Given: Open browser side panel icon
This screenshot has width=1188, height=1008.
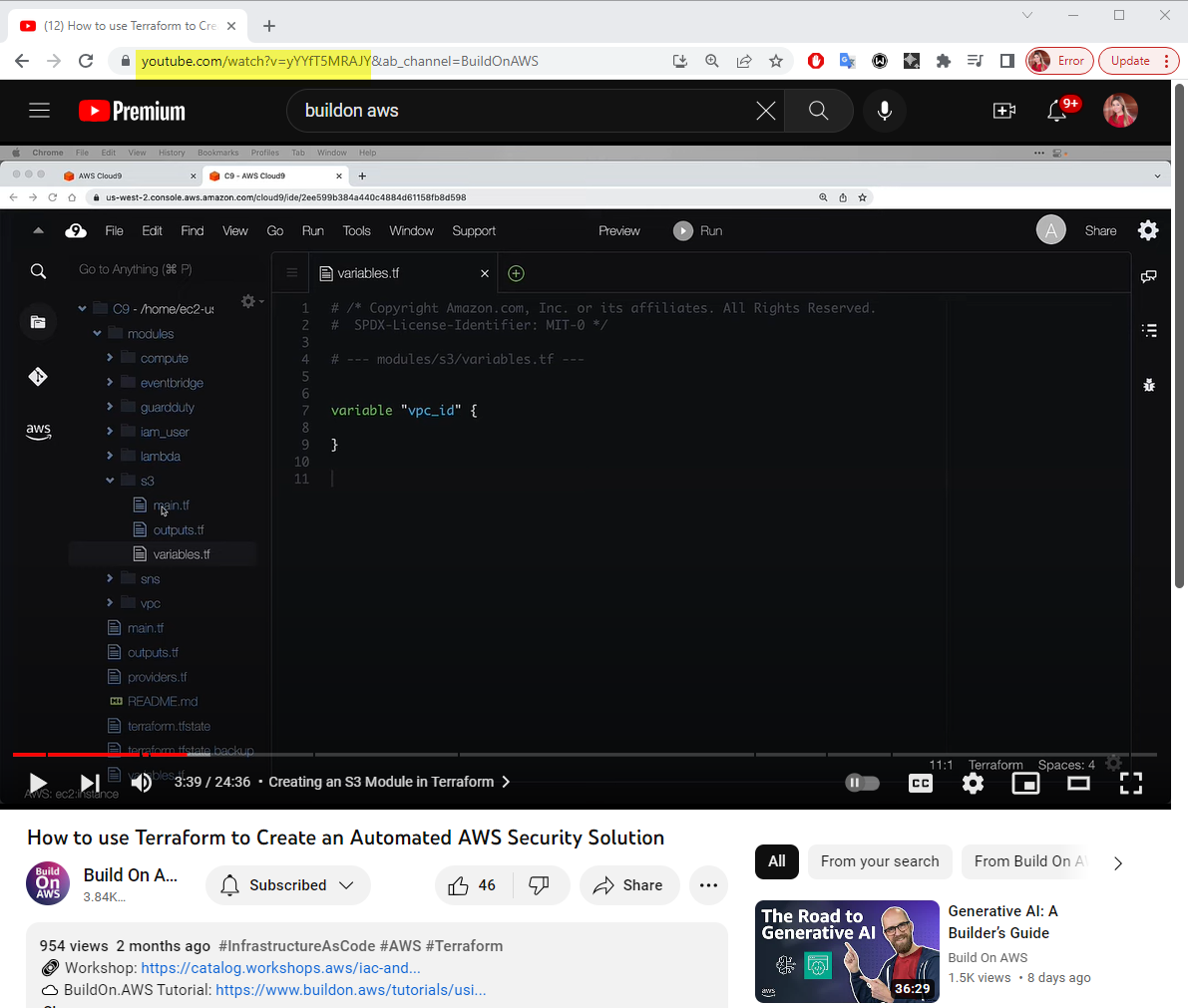Looking at the screenshot, I should coord(1006,62).
